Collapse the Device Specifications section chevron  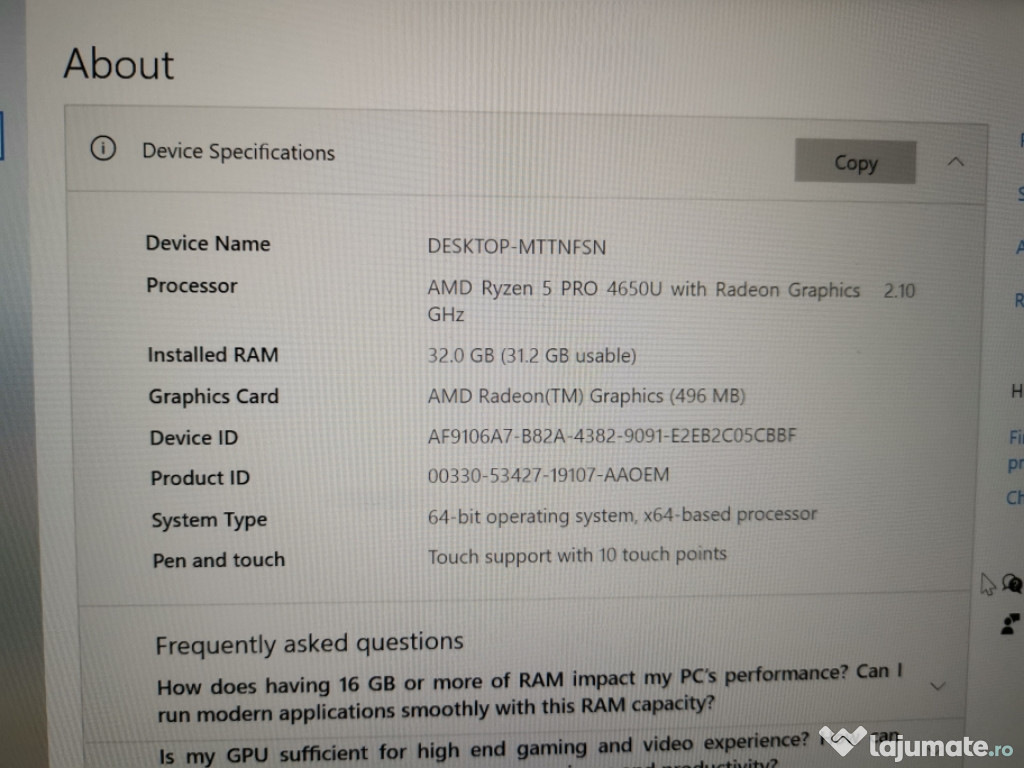click(x=955, y=161)
